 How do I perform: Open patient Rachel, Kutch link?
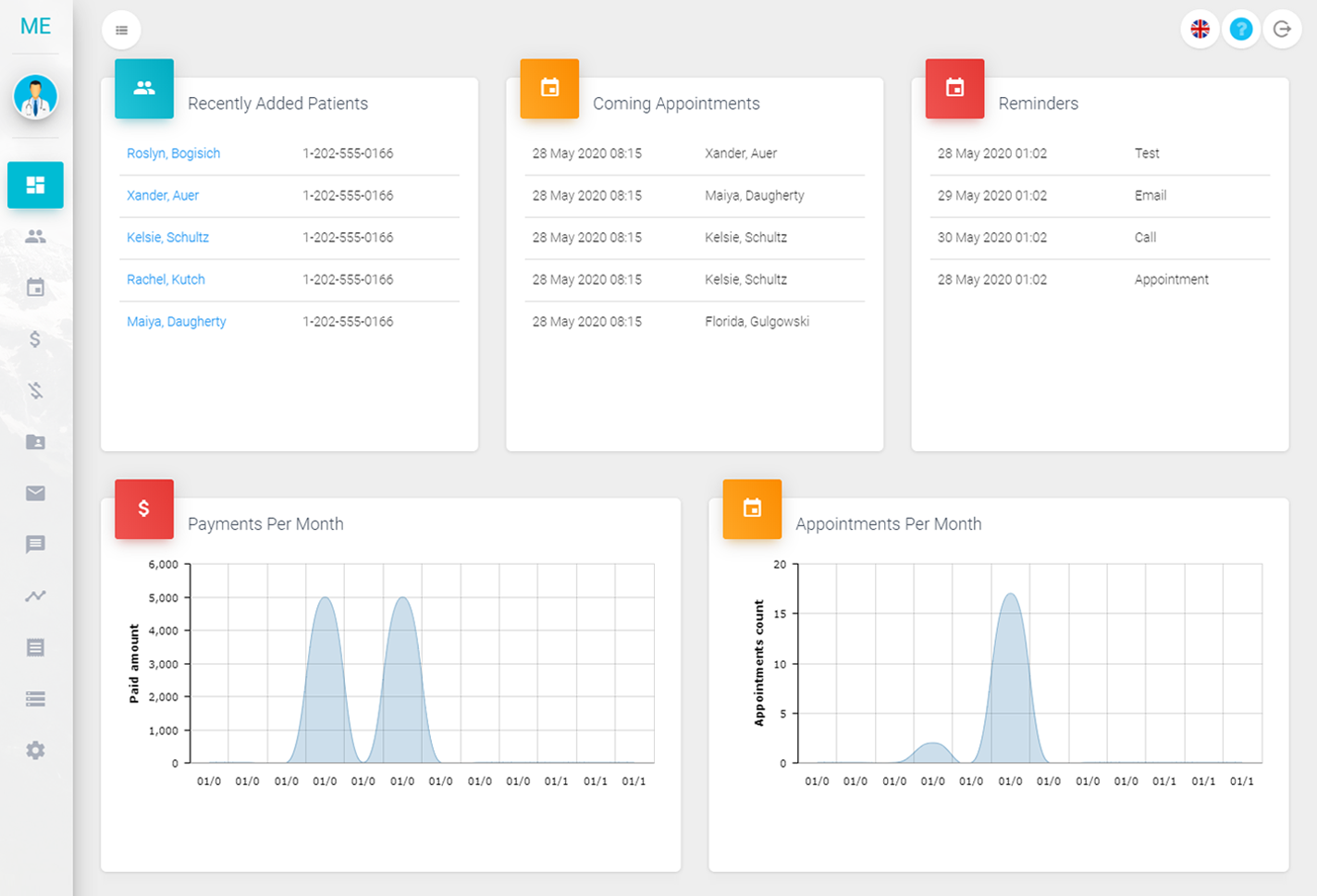tap(166, 279)
